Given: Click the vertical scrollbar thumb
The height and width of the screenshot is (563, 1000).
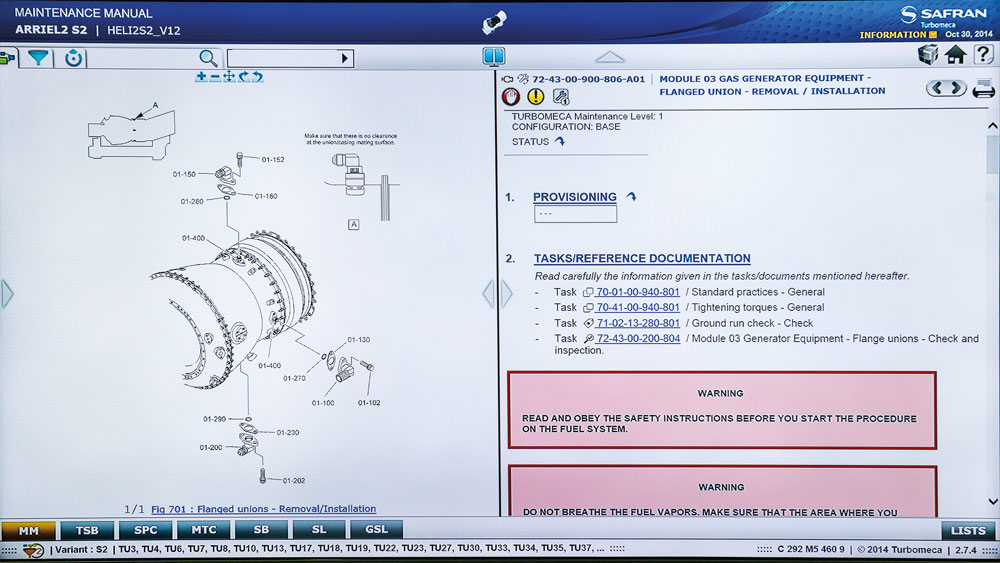Looking at the screenshot, I should [x=992, y=154].
